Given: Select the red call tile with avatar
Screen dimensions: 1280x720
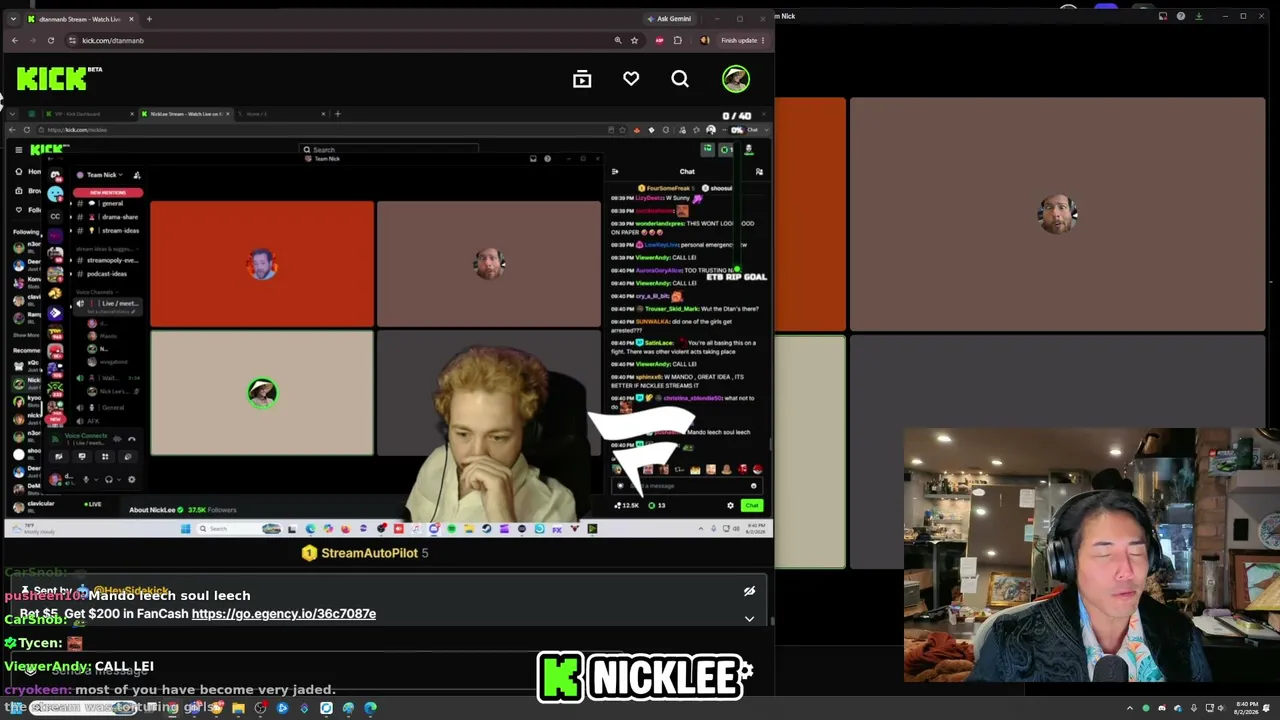Looking at the screenshot, I should (x=262, y=264).
